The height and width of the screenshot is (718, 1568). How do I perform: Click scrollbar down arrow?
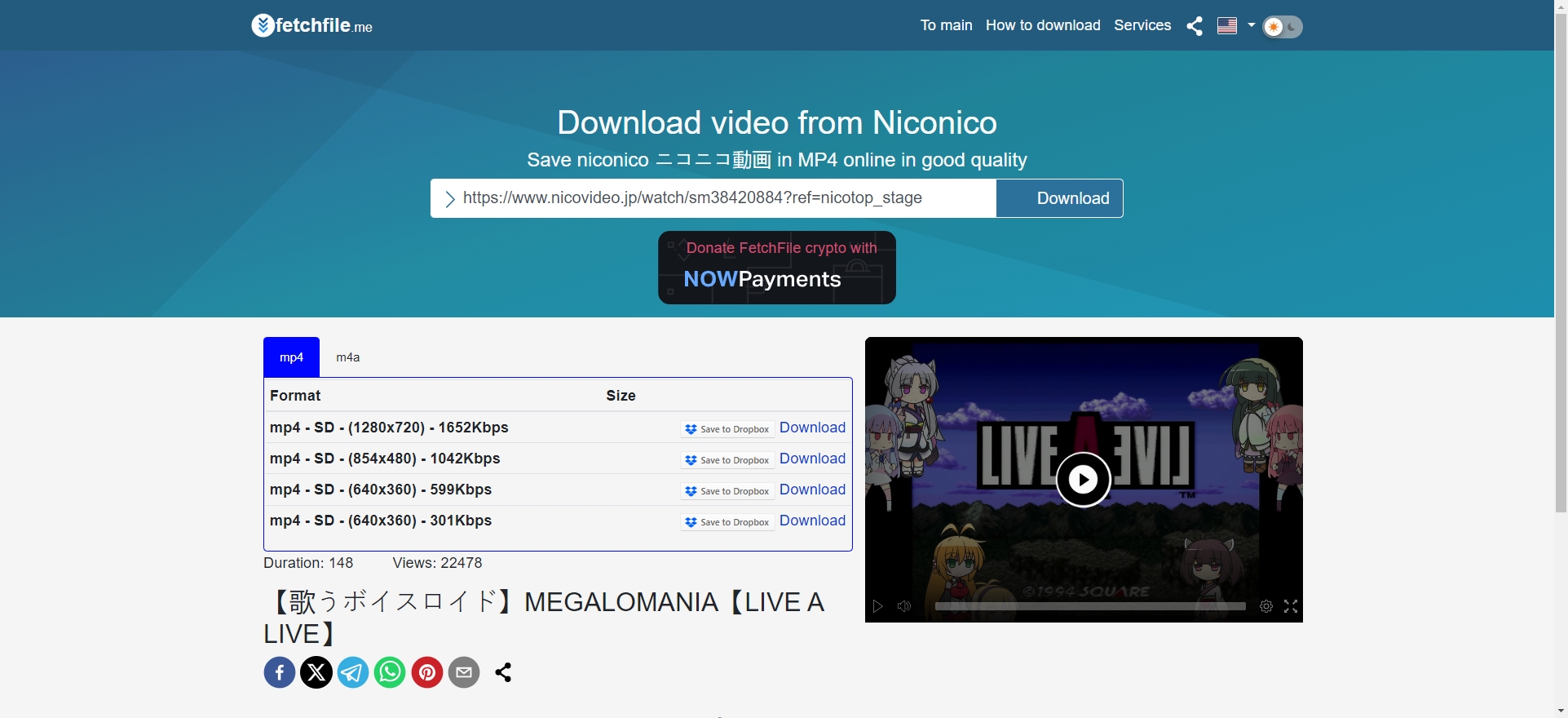(x=1561, y=711)
